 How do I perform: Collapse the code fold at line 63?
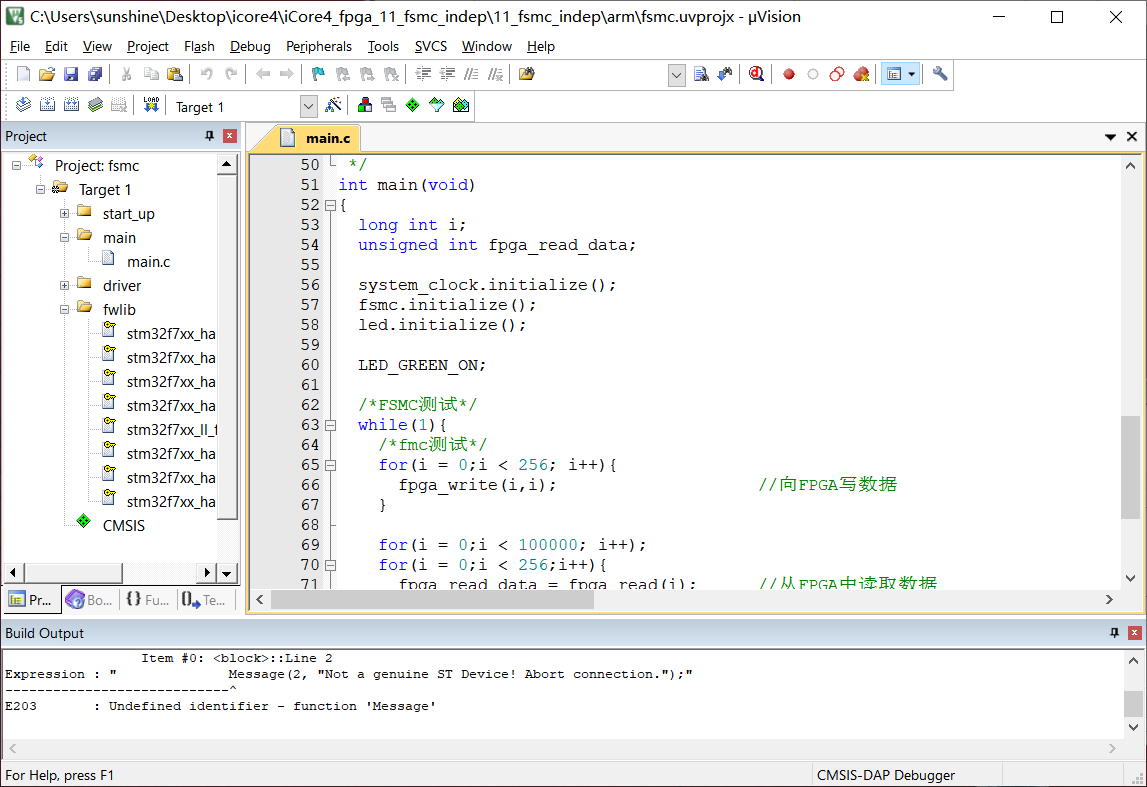pos(330,425)
